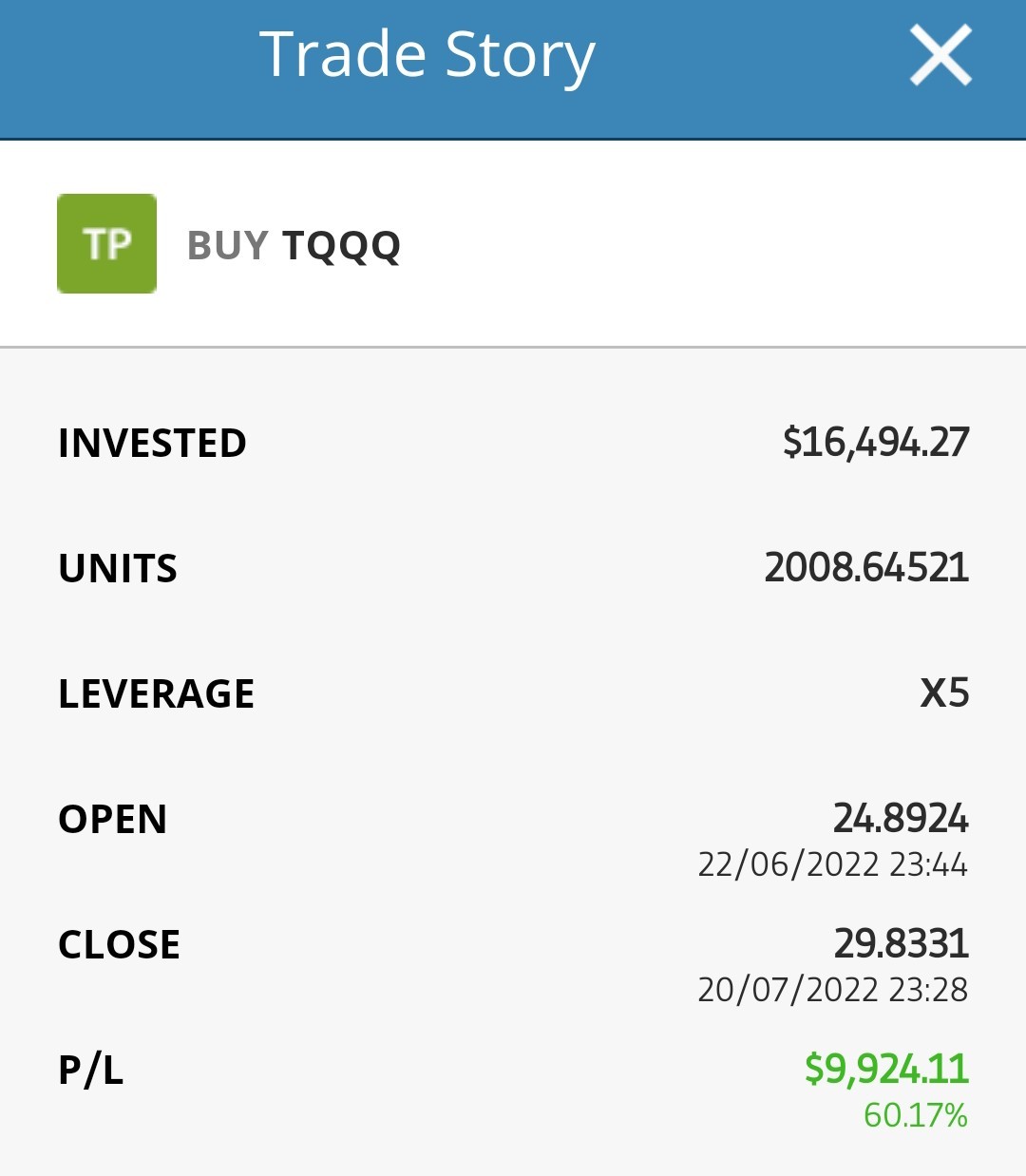Select the INVESTED label
Viewport: 1026px width, 1176px height.
click(x=152, y=444)
